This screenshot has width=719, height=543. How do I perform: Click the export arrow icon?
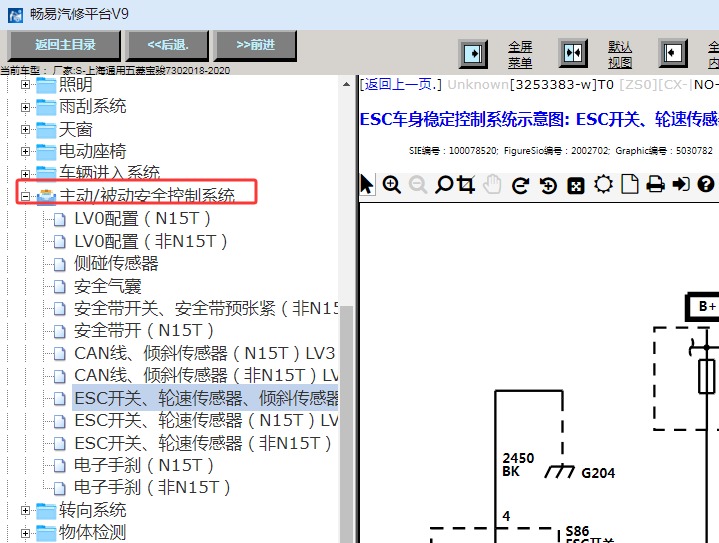(681, 185)
